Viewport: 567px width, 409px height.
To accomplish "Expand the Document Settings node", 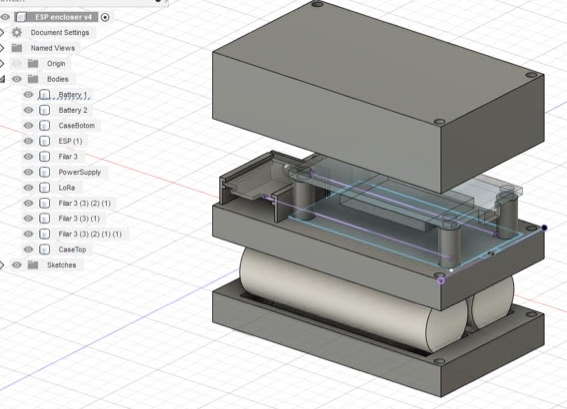I will click(x=2, y=33).
